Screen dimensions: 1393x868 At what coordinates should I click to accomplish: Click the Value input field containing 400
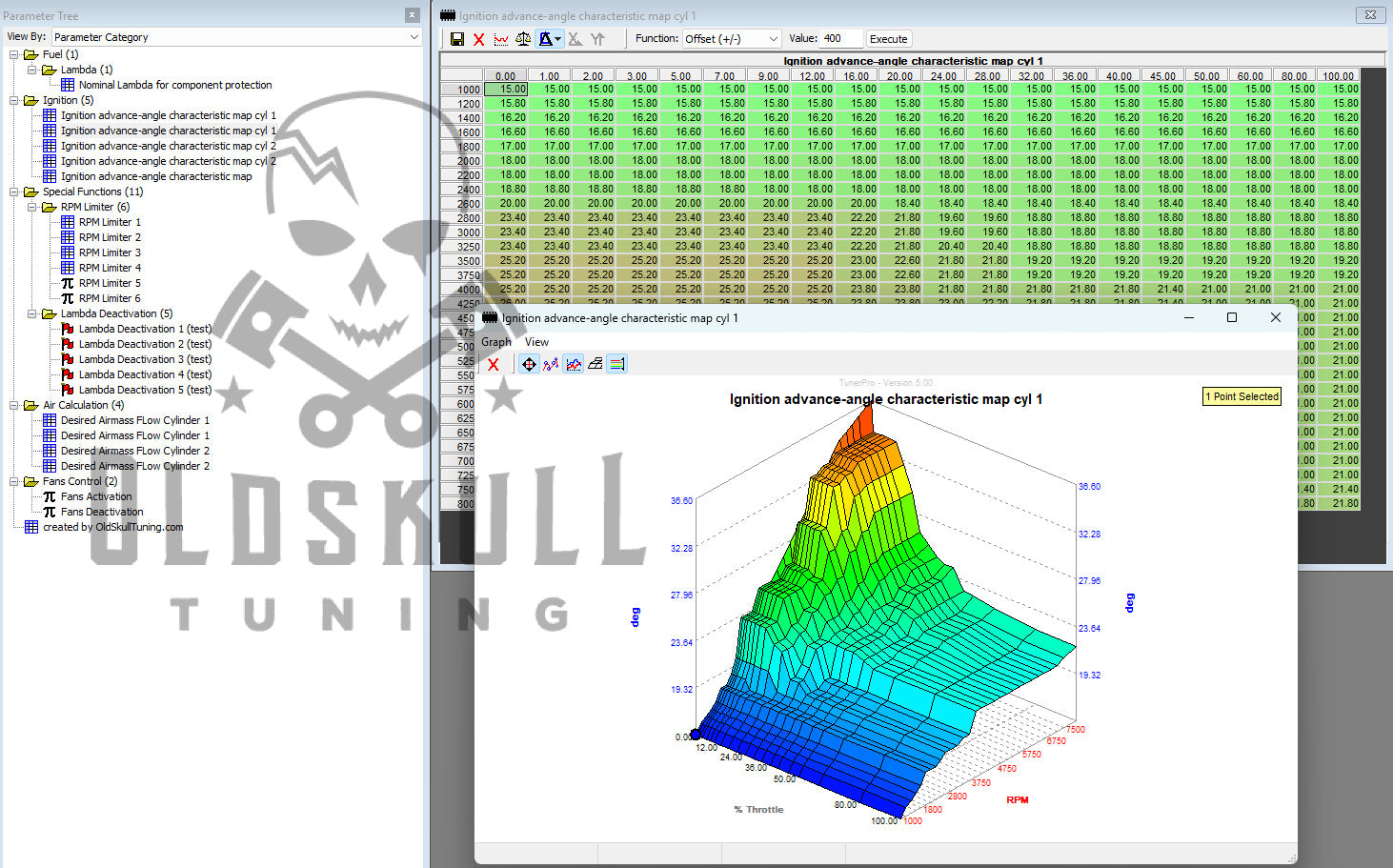(840, 39)
